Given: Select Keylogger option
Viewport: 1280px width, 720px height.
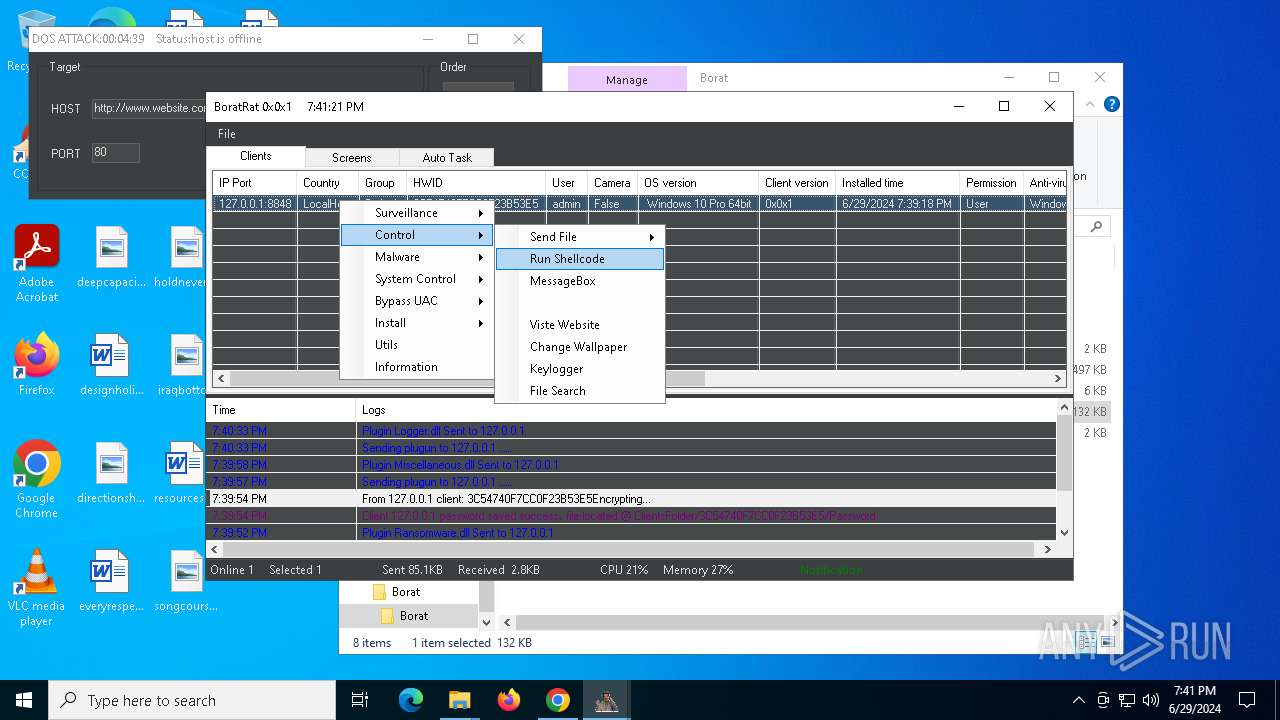Looking at the screenshot, I should click(580, 369).
